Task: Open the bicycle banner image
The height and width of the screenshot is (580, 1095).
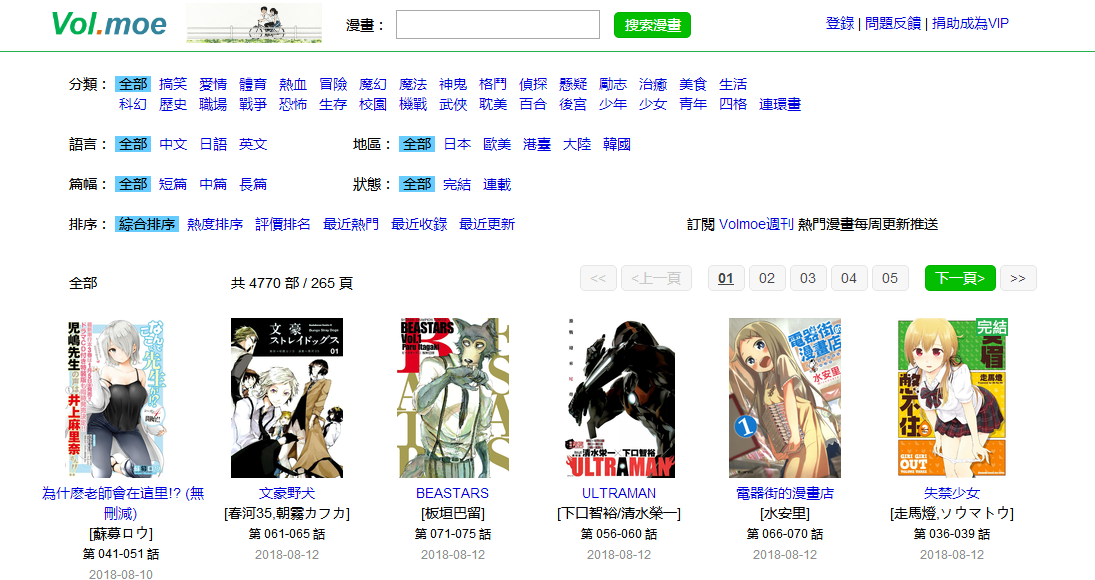Action: [254, 23]
